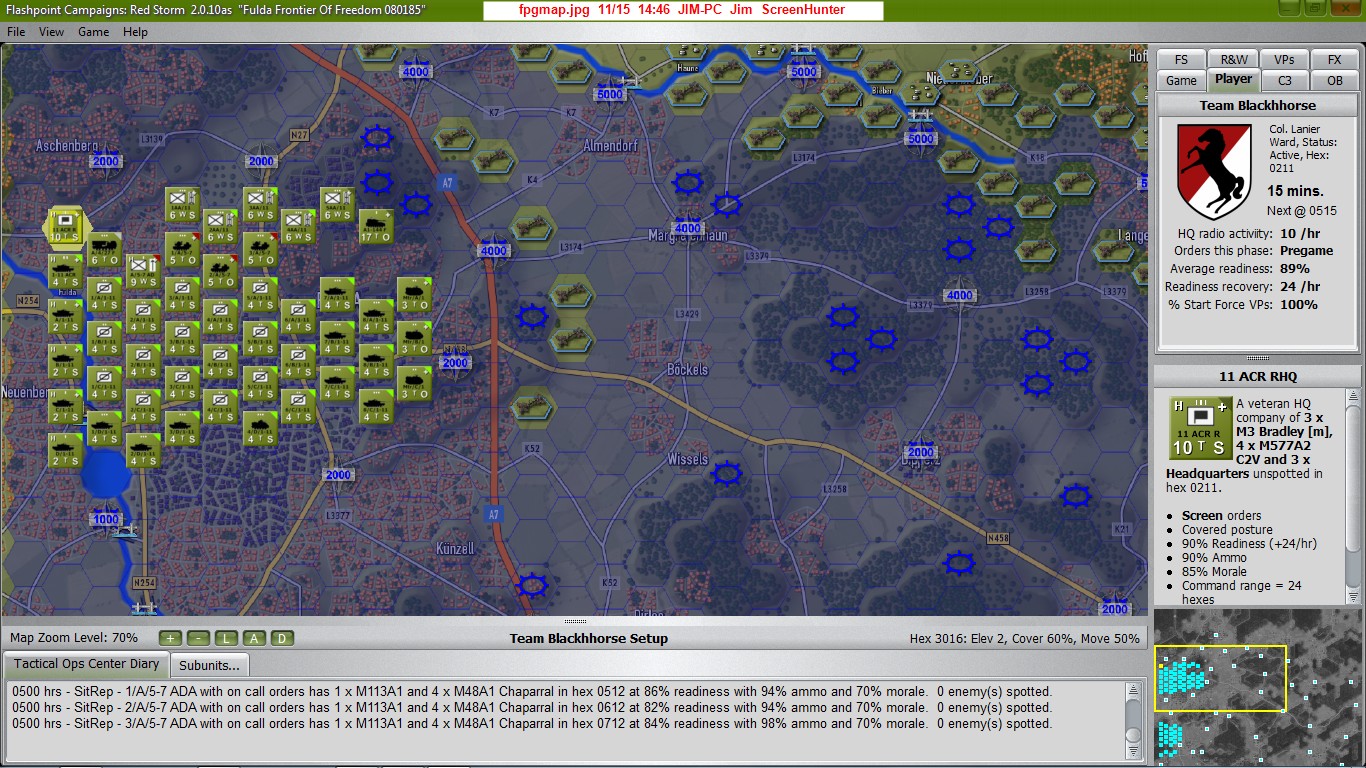The width and height of the screenshot is (1366, 768).
Task: Click the L map button
Action: pos(226,638)
